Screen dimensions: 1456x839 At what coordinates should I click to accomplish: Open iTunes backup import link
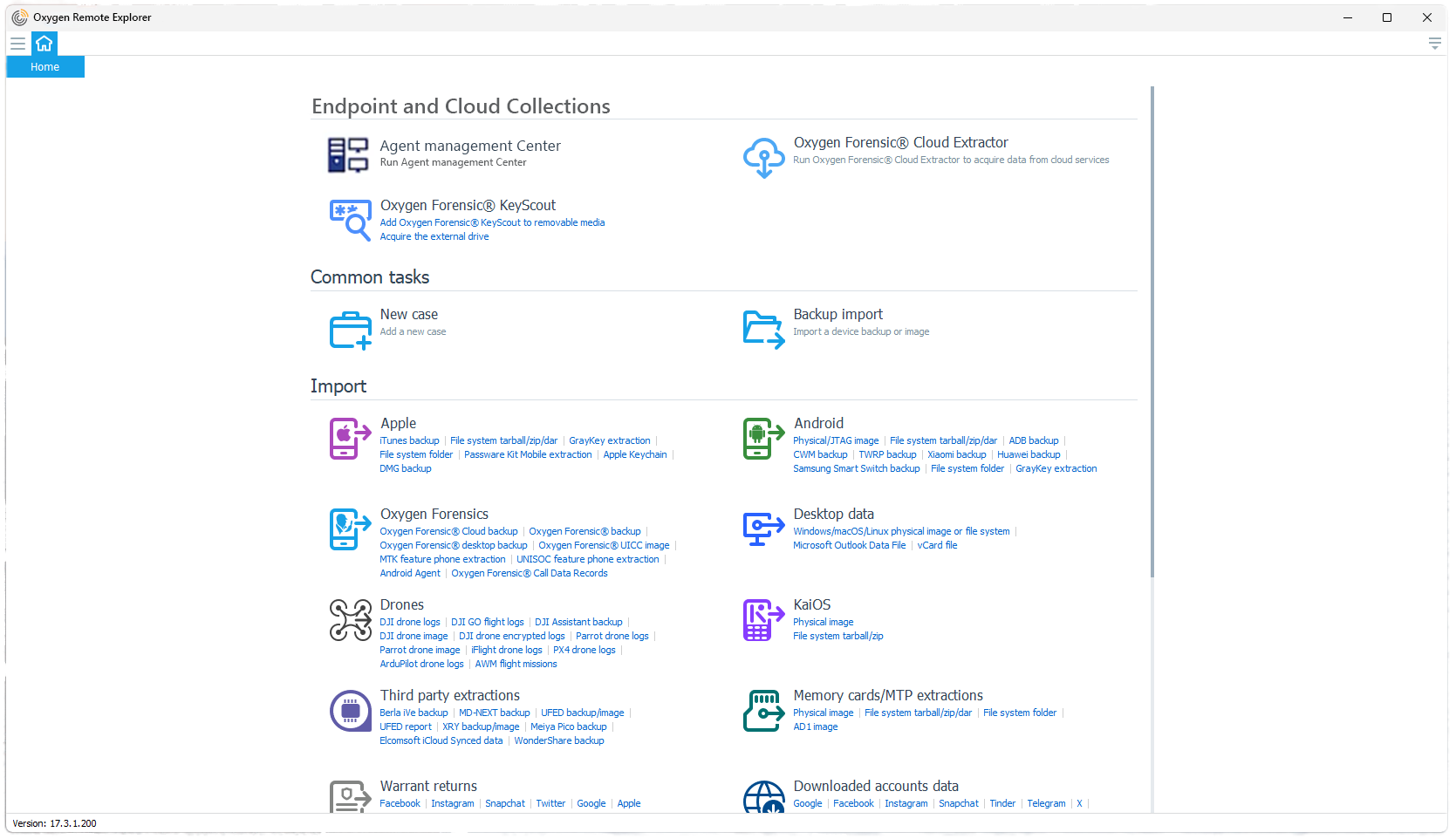tap(409, 441)
